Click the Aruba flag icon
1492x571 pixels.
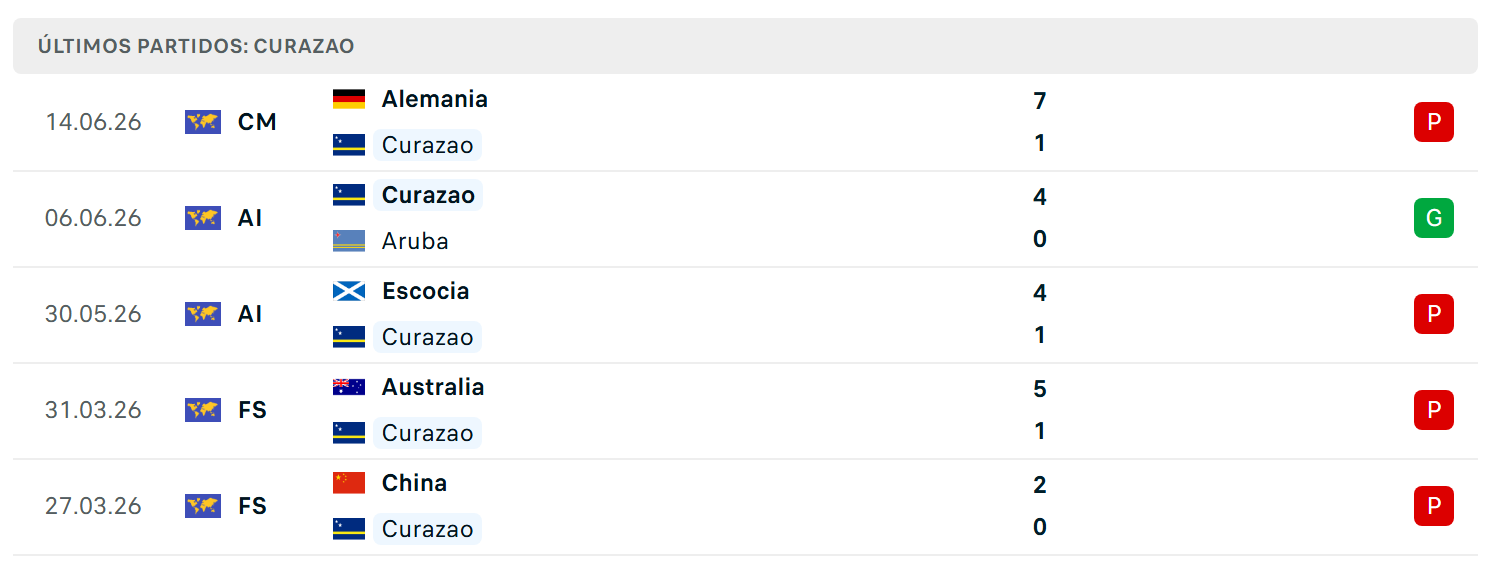[x=349, y=241]
